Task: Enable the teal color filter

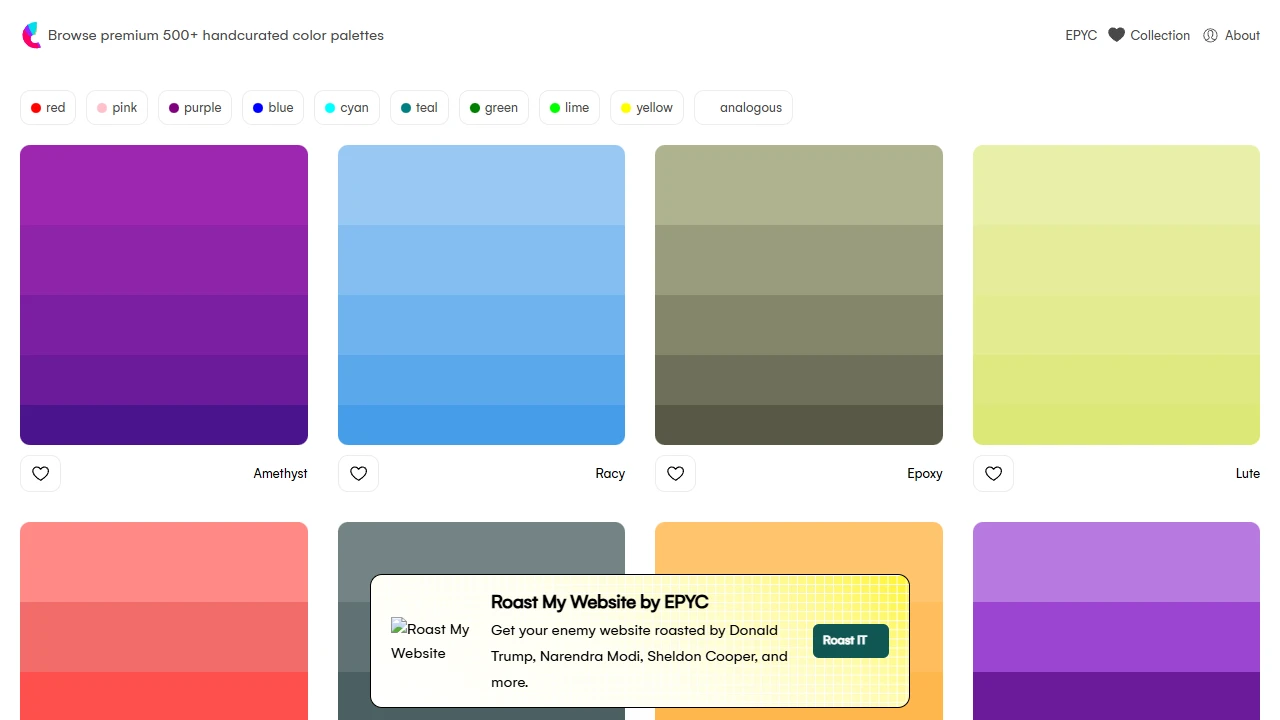Action: [419, 107]
